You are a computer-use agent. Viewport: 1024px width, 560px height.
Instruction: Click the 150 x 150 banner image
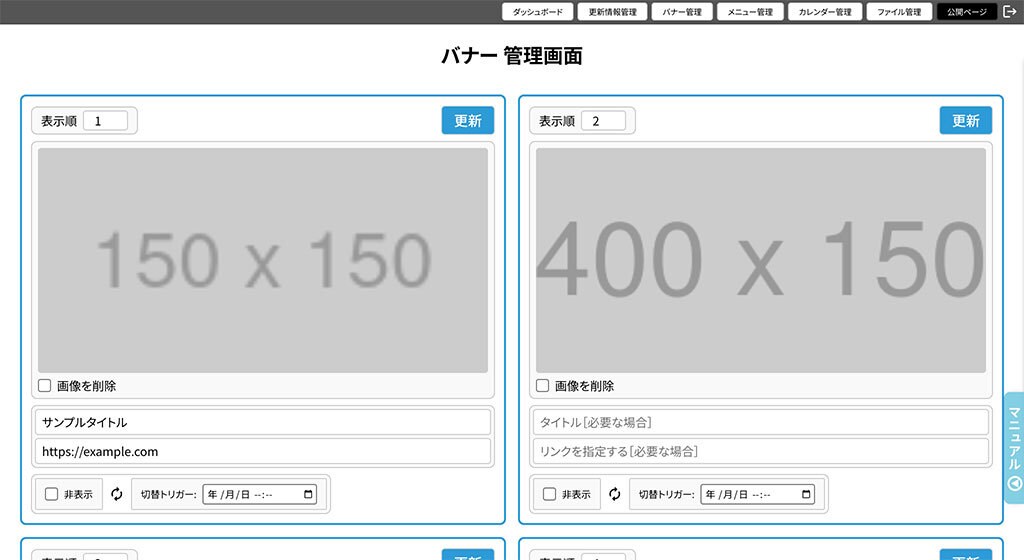pyautogui.click(x=263, y=260)
